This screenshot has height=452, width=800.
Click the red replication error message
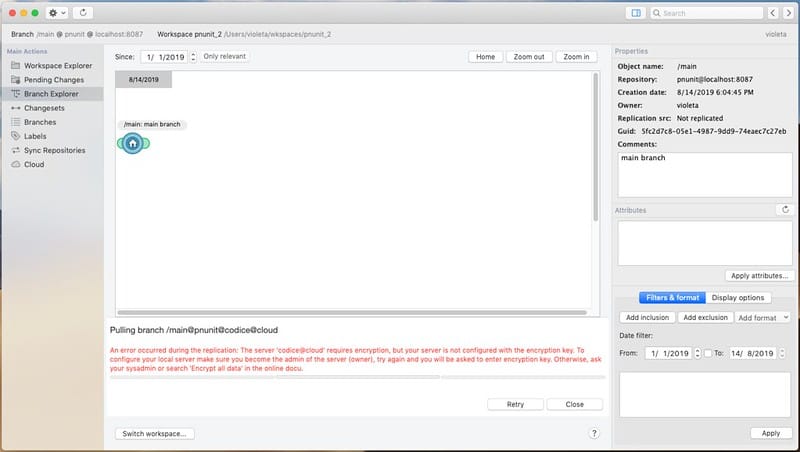tap(356, 360)
